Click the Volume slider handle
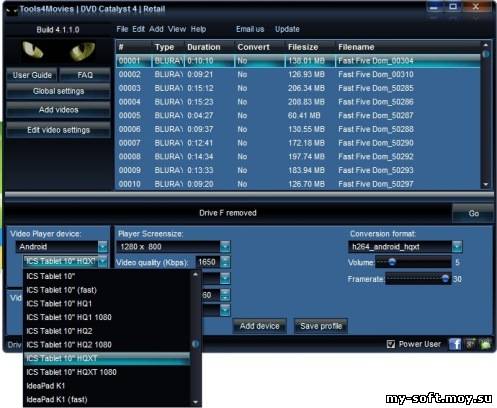The height and width of the screenshot is (408, 497). tap(392, 262)
